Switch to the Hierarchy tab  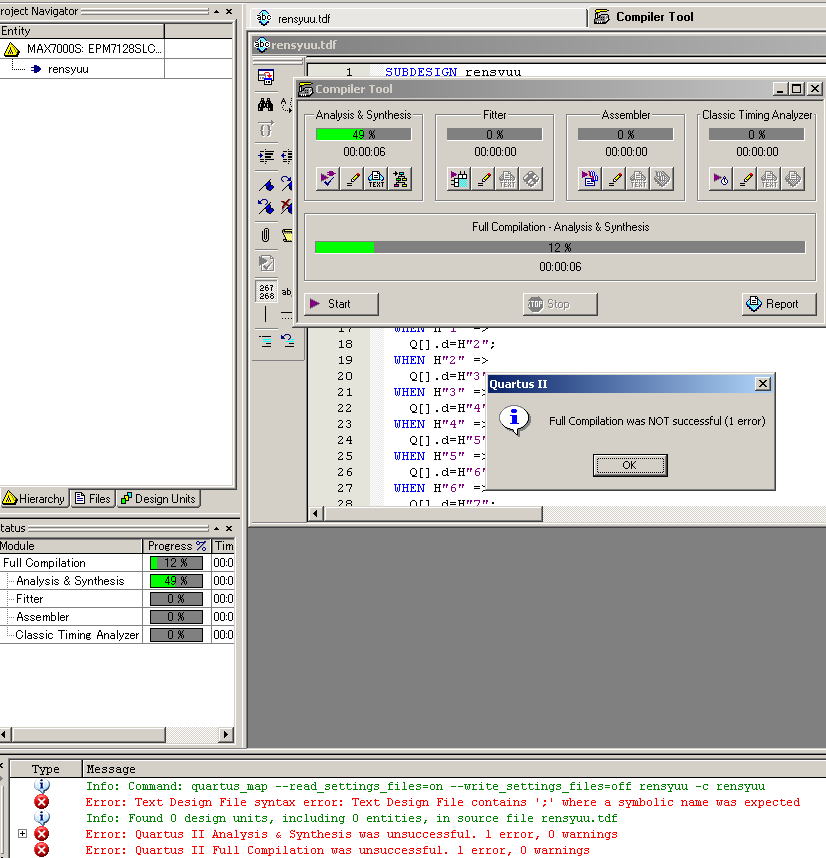pos(34,498)
